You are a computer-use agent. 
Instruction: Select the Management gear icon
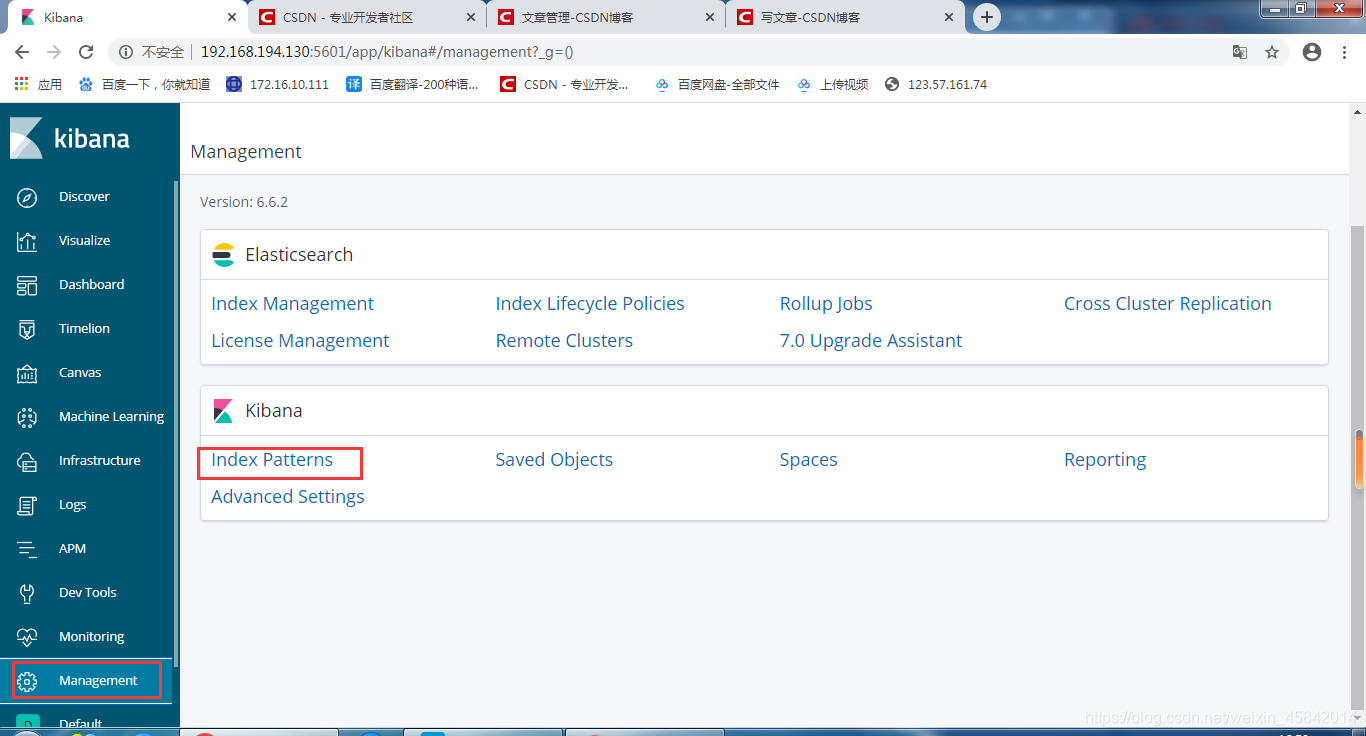tap(27, 681)
